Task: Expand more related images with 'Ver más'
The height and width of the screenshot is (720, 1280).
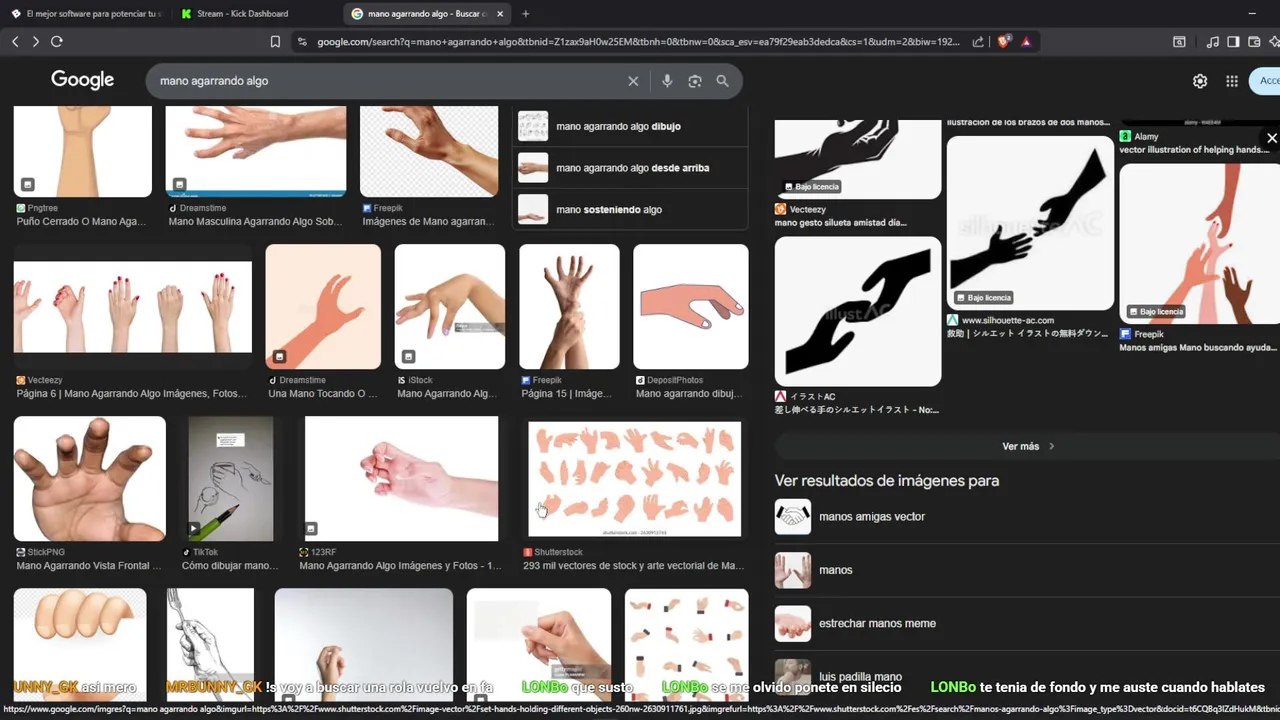Action: (x=1027, y=446)
